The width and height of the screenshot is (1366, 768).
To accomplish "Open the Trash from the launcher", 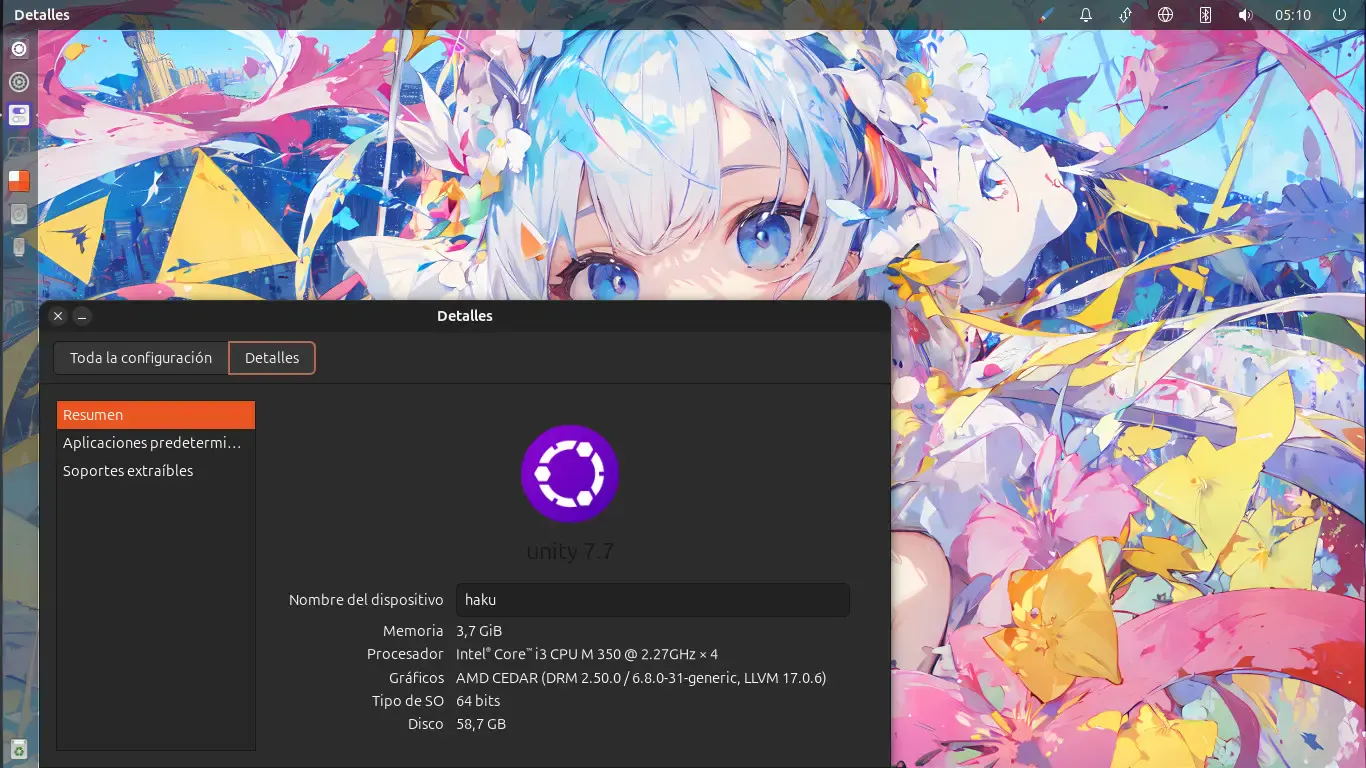I will pos(18,749).
